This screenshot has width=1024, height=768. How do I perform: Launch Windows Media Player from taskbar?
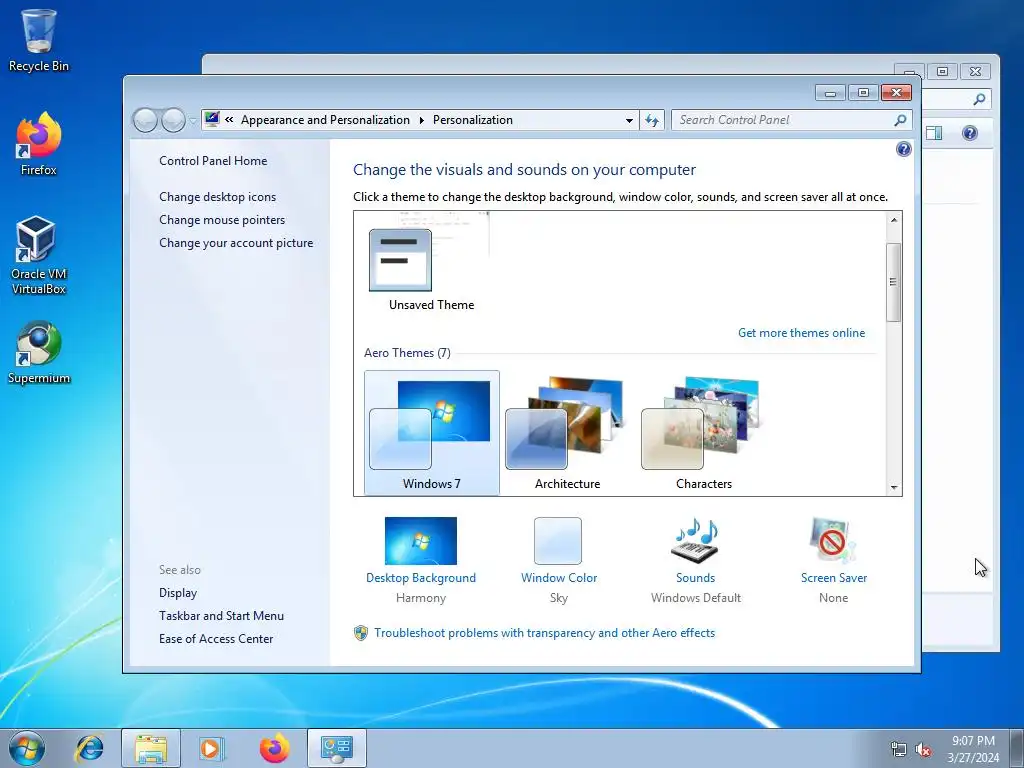[212, 748]
